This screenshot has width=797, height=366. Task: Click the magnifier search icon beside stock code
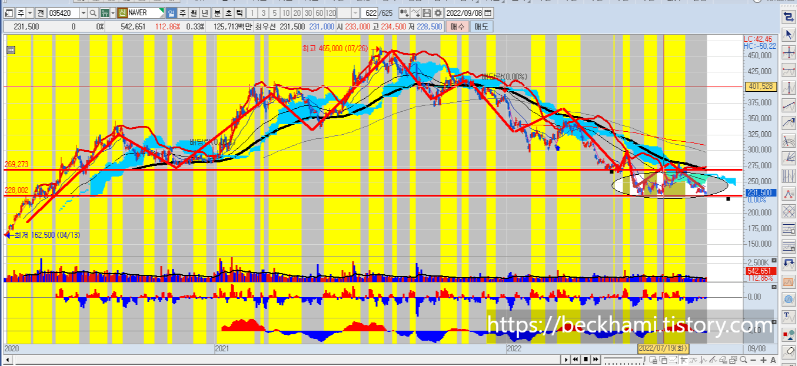click(93, 13)
